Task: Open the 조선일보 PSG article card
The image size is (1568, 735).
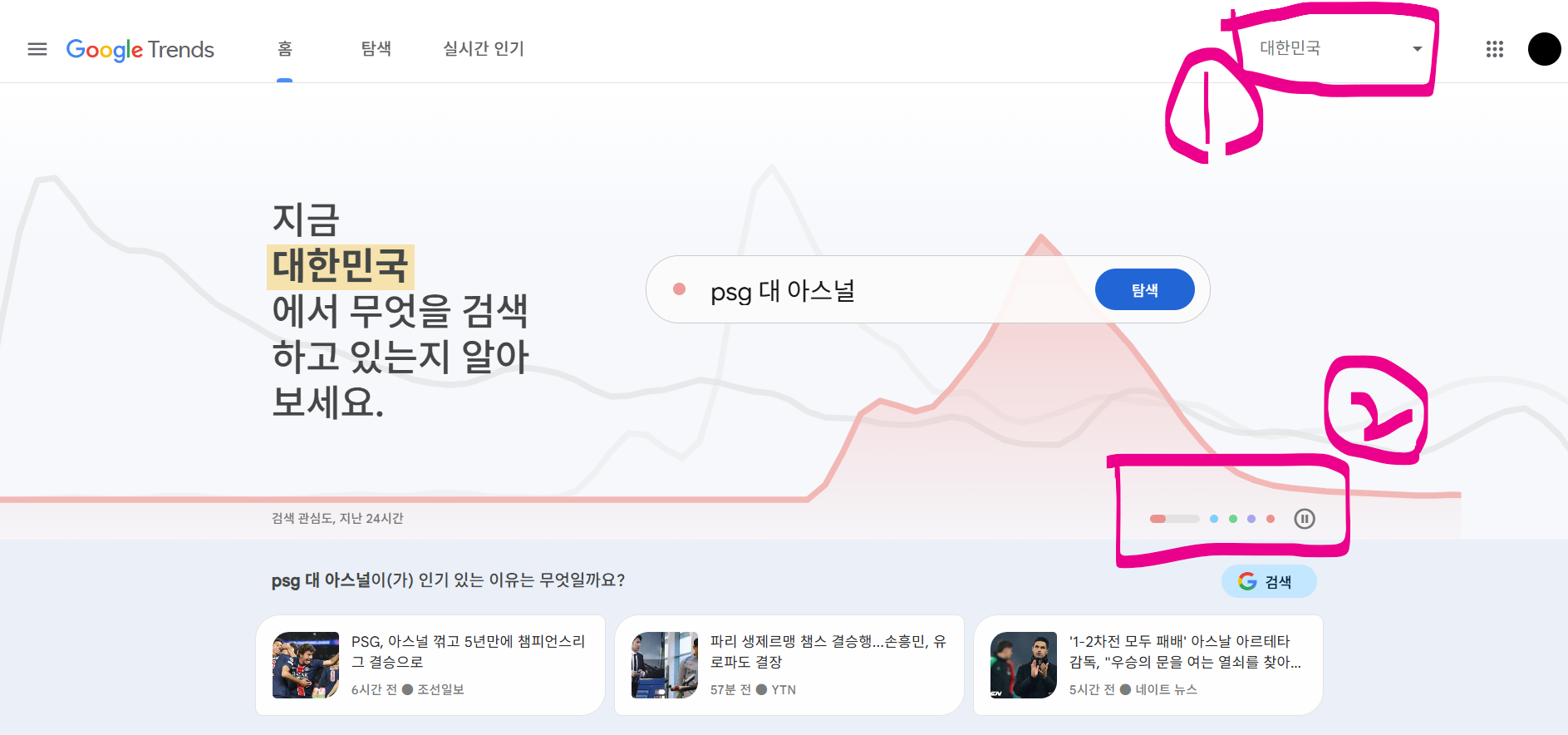Action: coord(430,665)
